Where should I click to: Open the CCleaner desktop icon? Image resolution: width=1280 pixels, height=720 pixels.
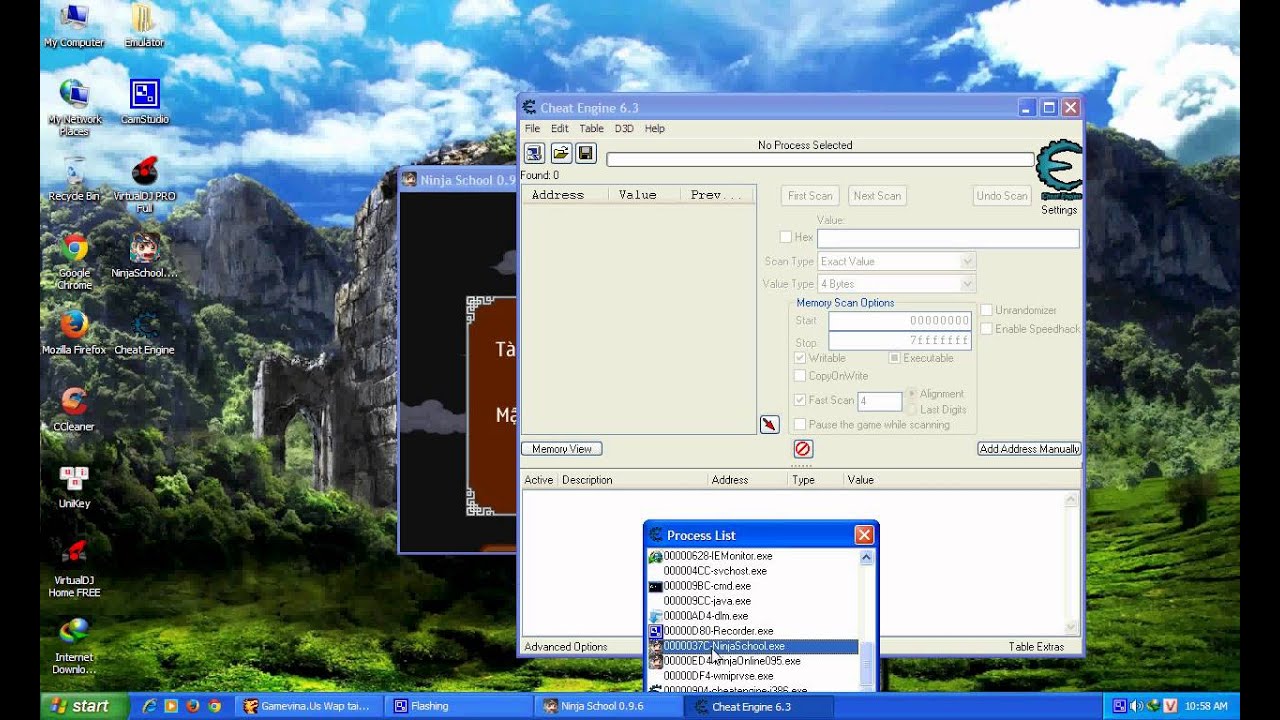coord(74,410)
